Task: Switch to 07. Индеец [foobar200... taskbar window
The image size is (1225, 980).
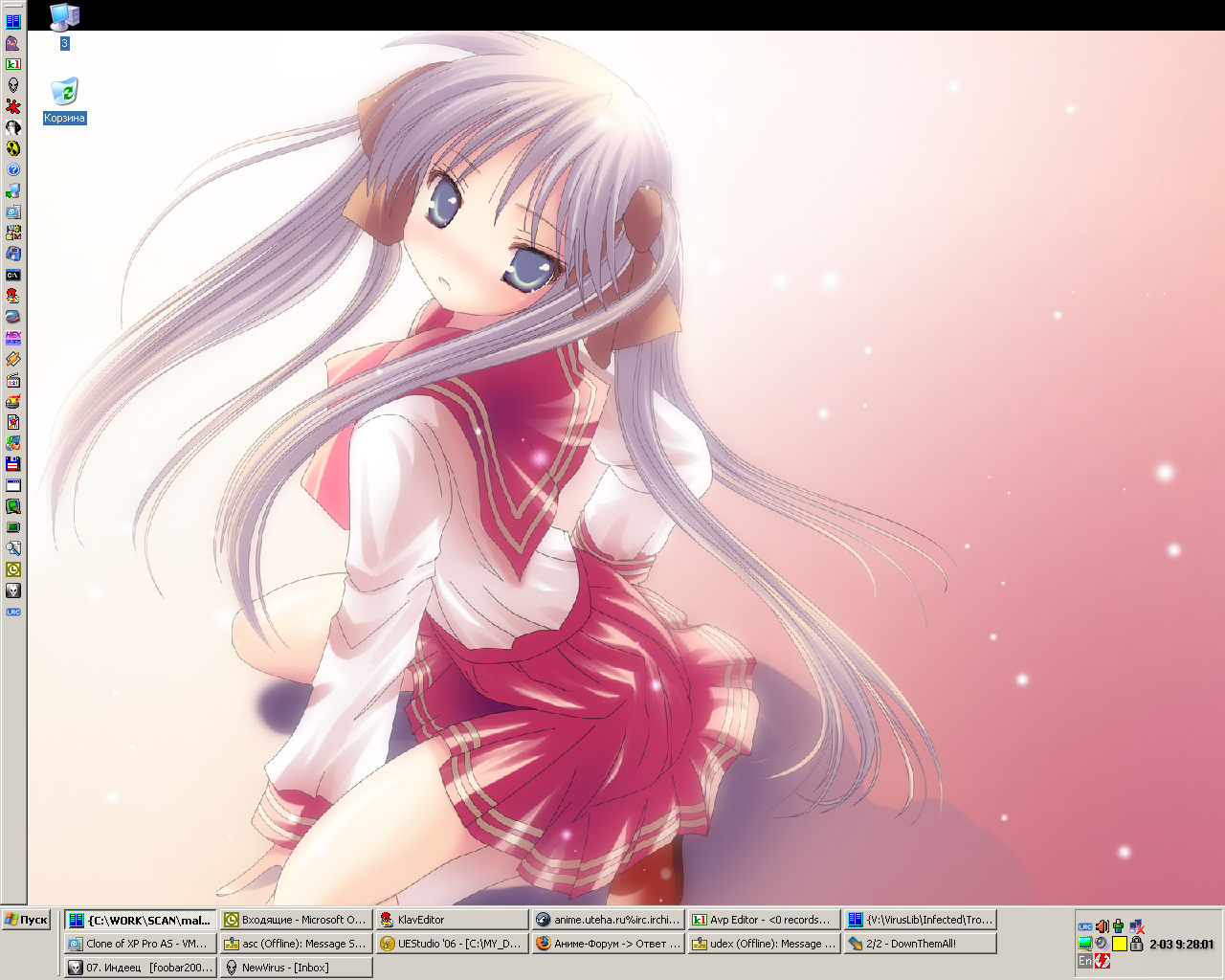Action: click(x=142, y=968)
